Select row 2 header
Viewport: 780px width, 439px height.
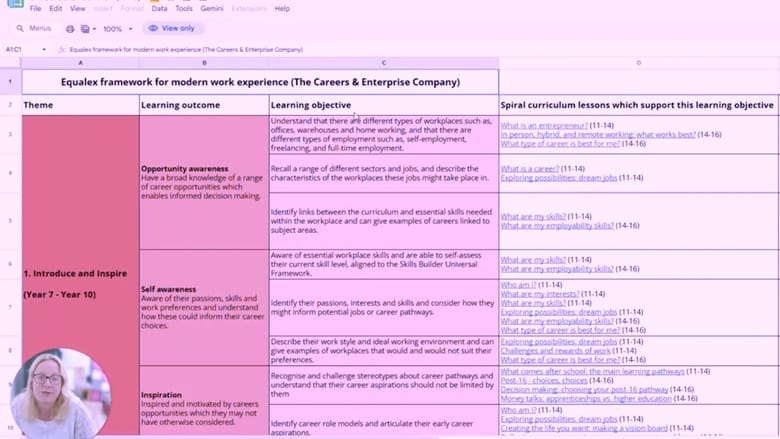[x=10, y=105]
